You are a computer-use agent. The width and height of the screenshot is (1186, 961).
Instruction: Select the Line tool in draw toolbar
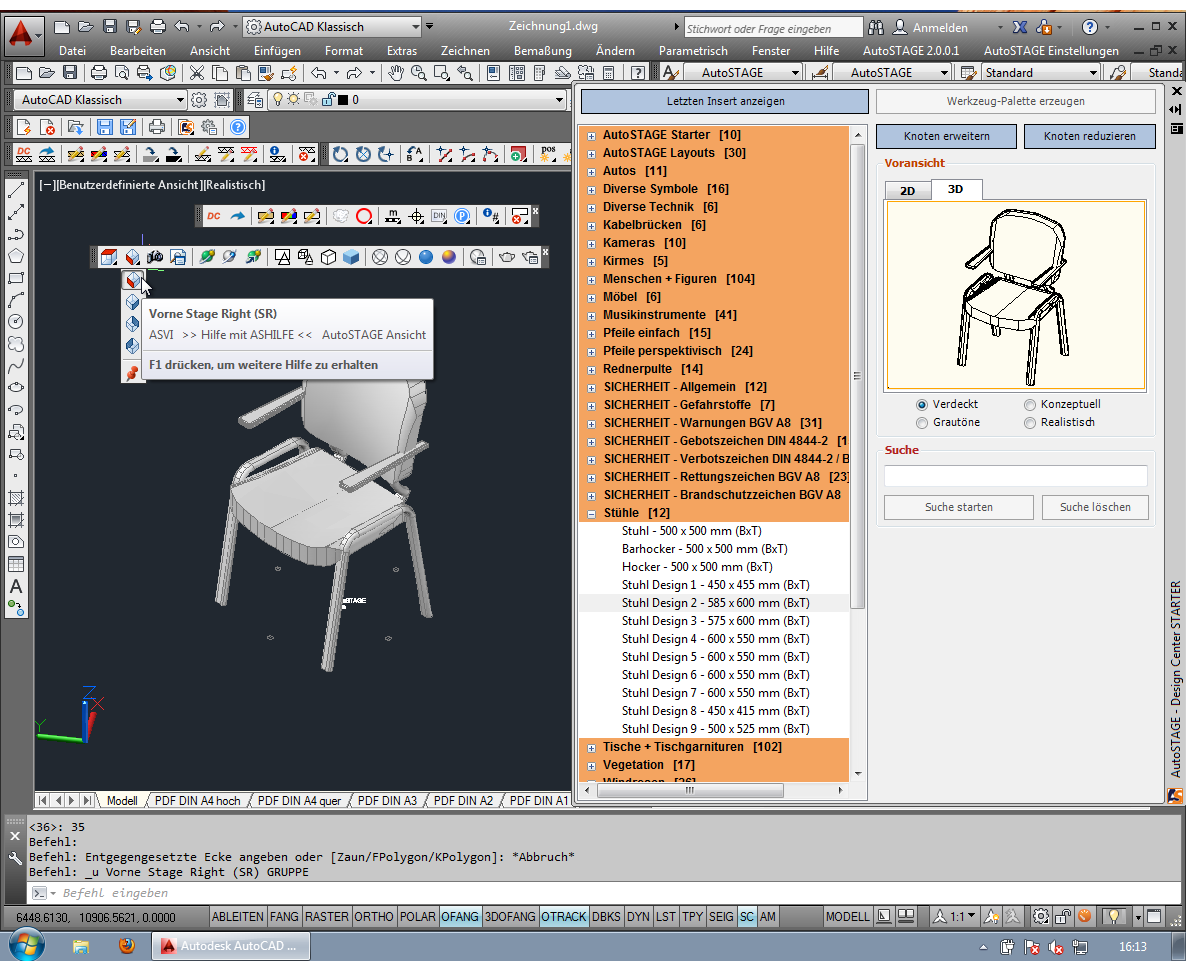click(16, 190)
